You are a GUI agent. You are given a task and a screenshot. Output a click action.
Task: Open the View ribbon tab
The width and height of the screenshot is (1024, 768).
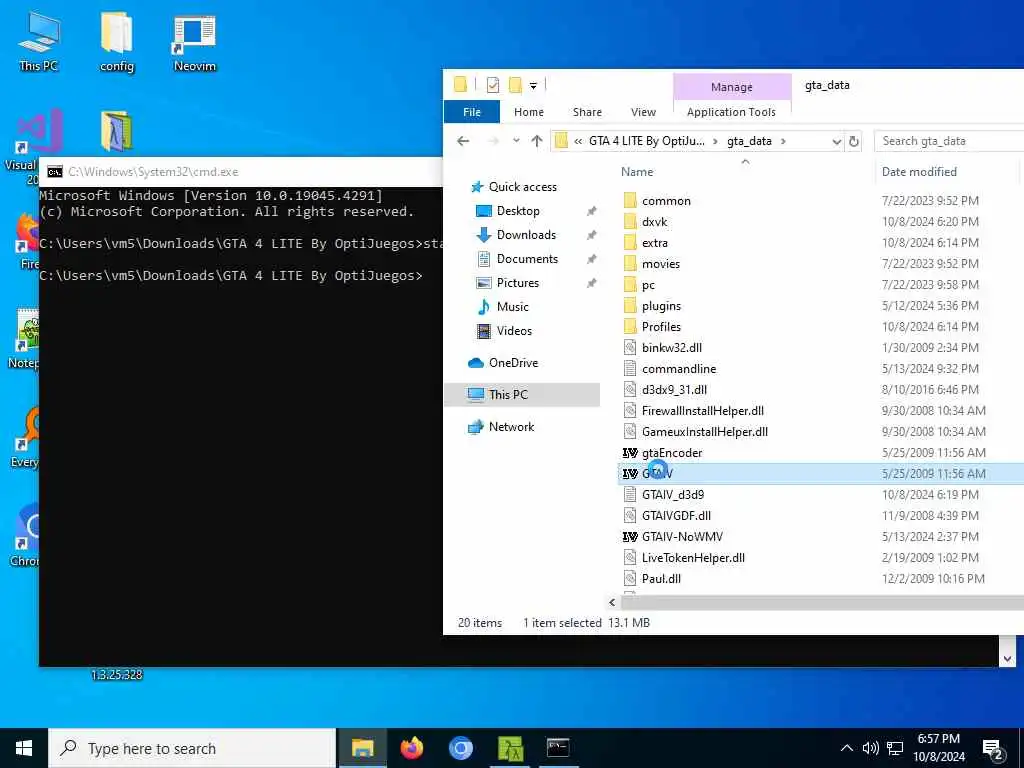point(643,112)
